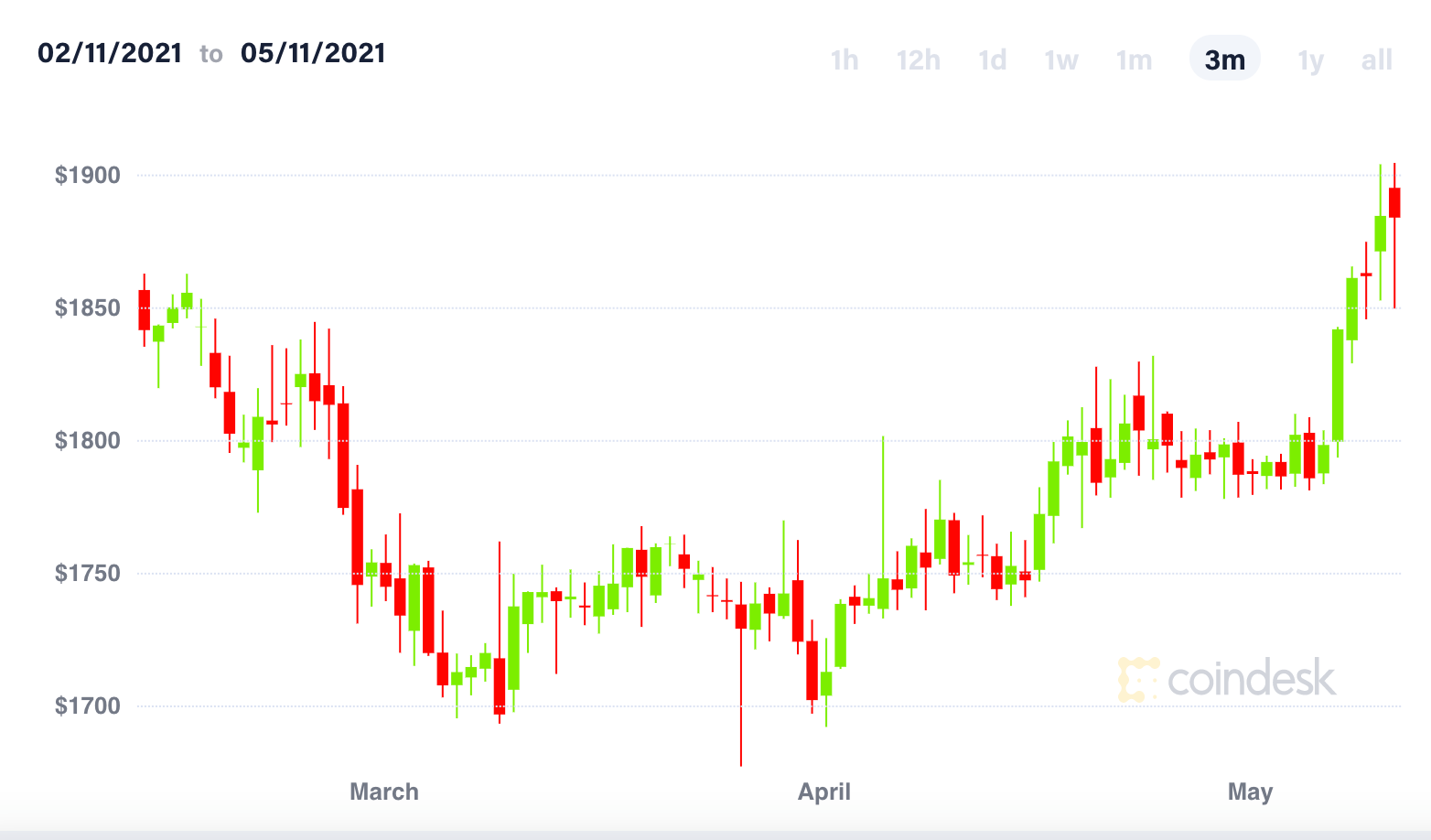
Task: Select the all-time range
Action: pyautogui.click(x=1376, y=60)
